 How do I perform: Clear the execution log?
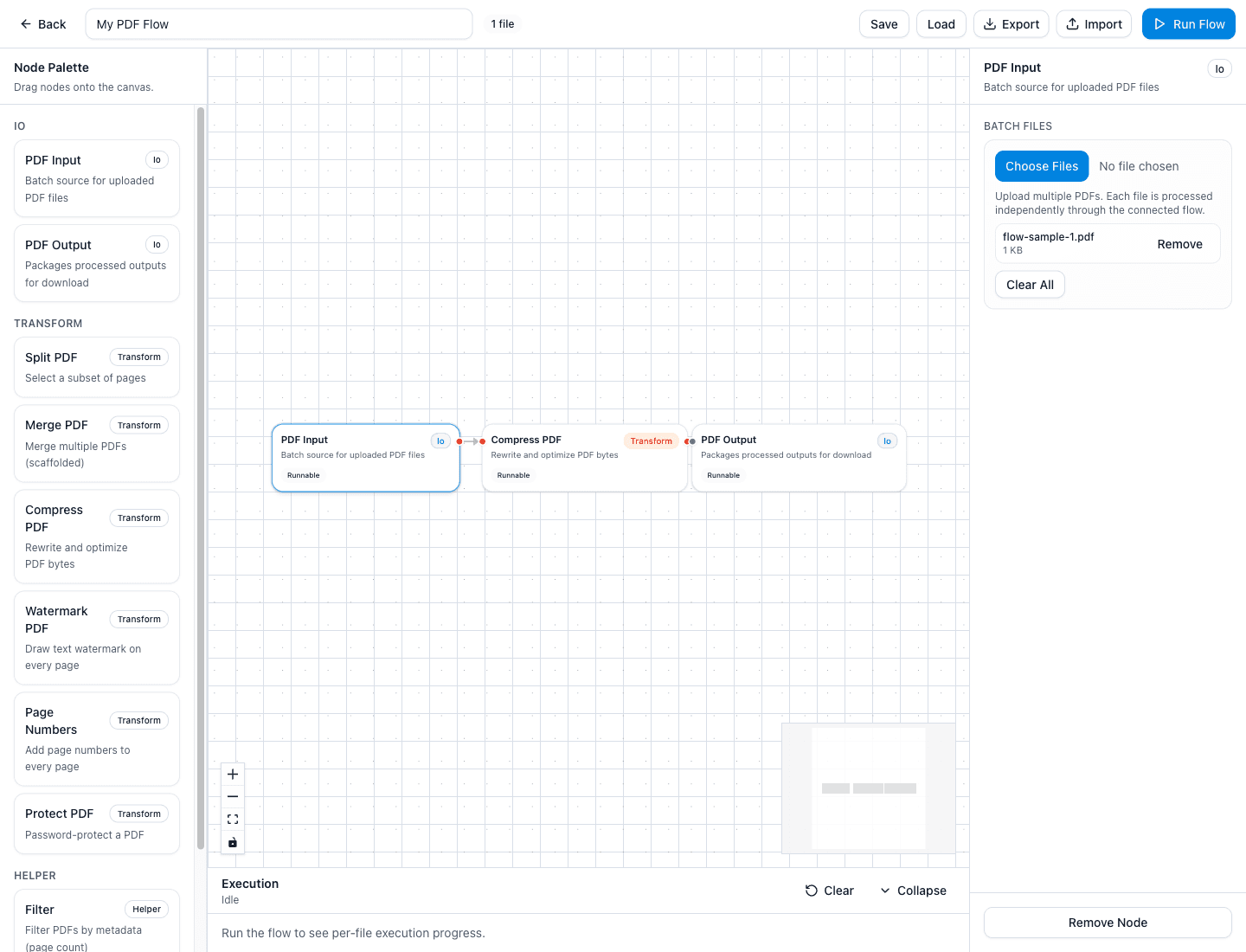[x=829, y=891]
